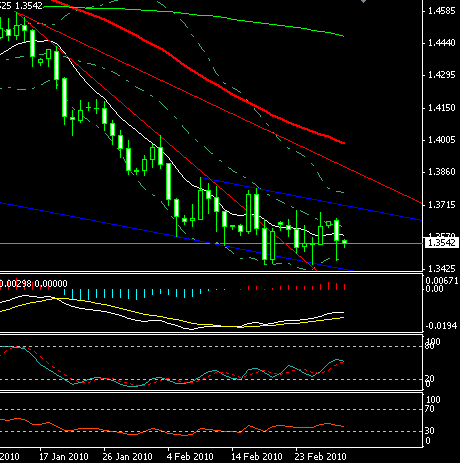The width and height of the screenshot is (460, 463).
Task: Click the highlighted current price tag 1.3542
Action: [441, 243]
